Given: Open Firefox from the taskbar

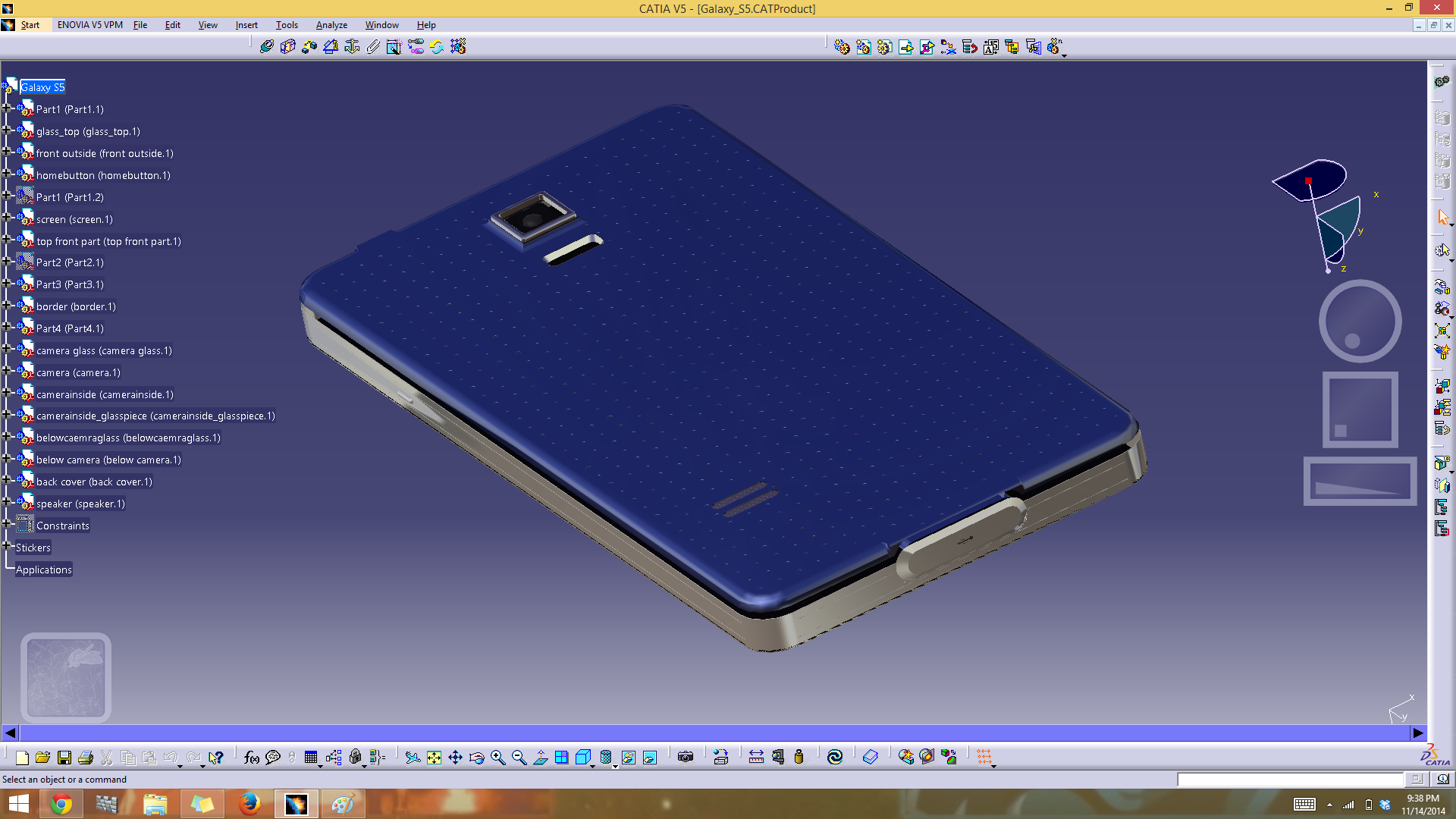Looking at the screenshot, I should (x=249, y=804).
